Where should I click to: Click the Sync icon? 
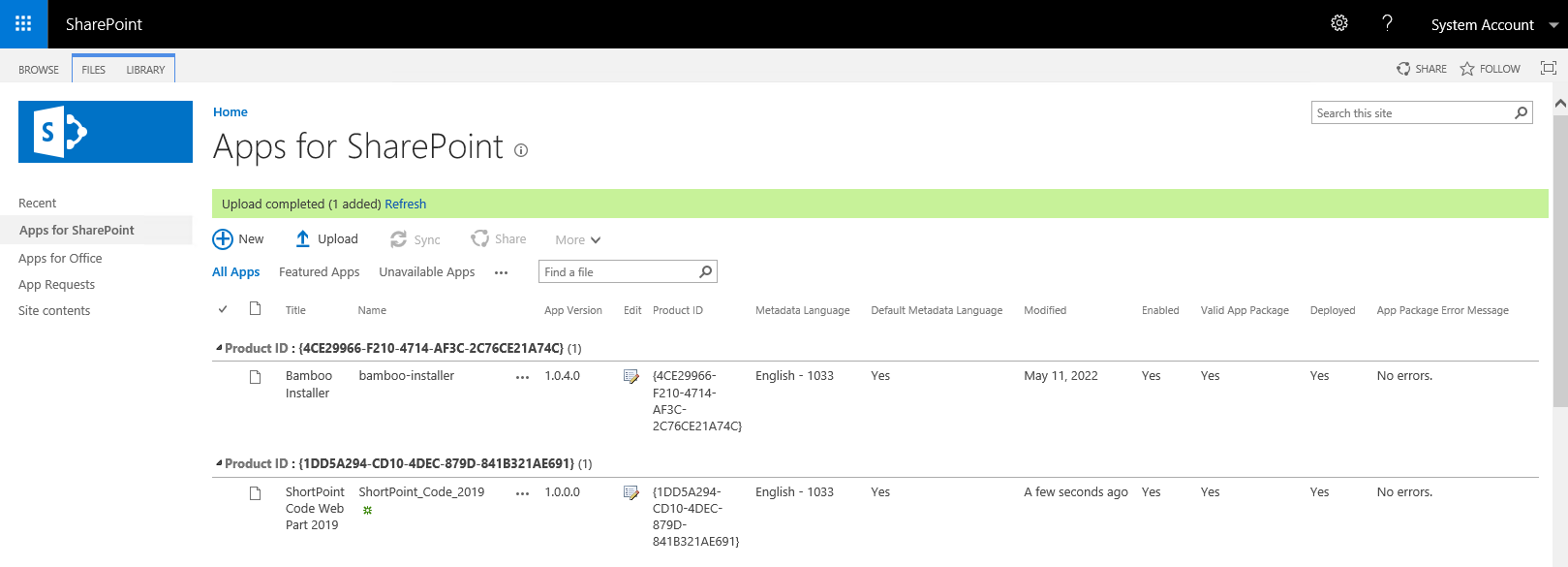click(x=398, y=239)
